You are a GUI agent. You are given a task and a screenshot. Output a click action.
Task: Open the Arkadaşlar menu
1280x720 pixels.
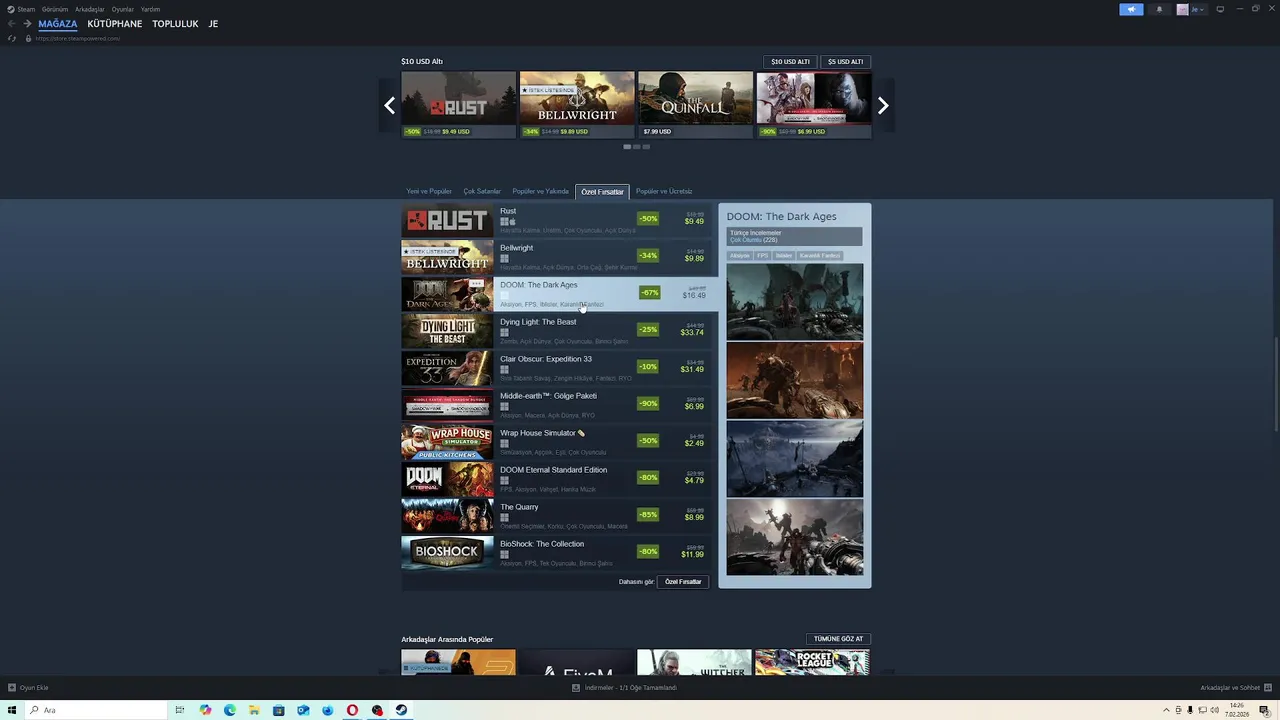point(90,9)
